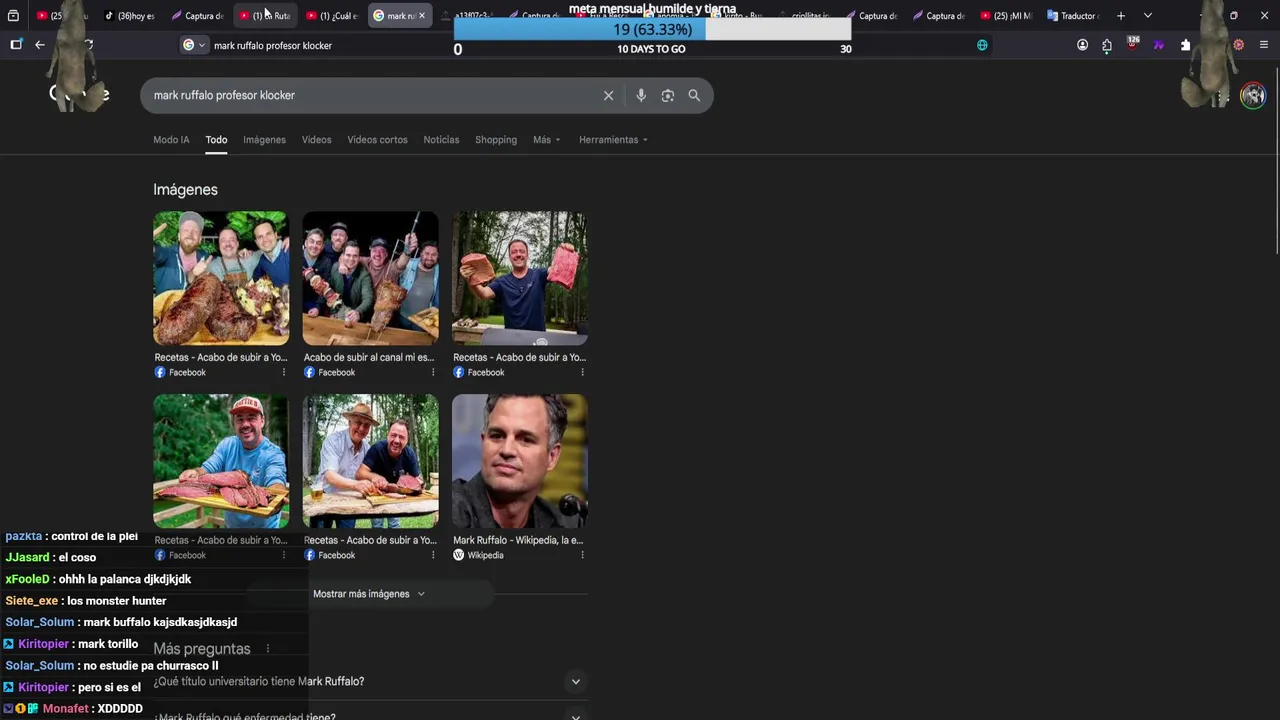This screenshot has width=1280, height=720.
Task: Open Noticias results tab
Action: [x=441, y=140]
